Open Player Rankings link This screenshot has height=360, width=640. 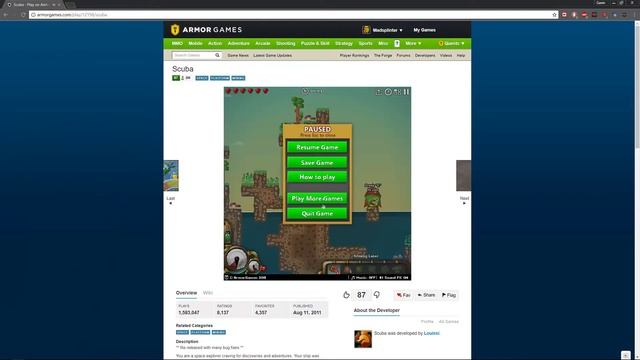pyautogui.click(x=354, y=56)
